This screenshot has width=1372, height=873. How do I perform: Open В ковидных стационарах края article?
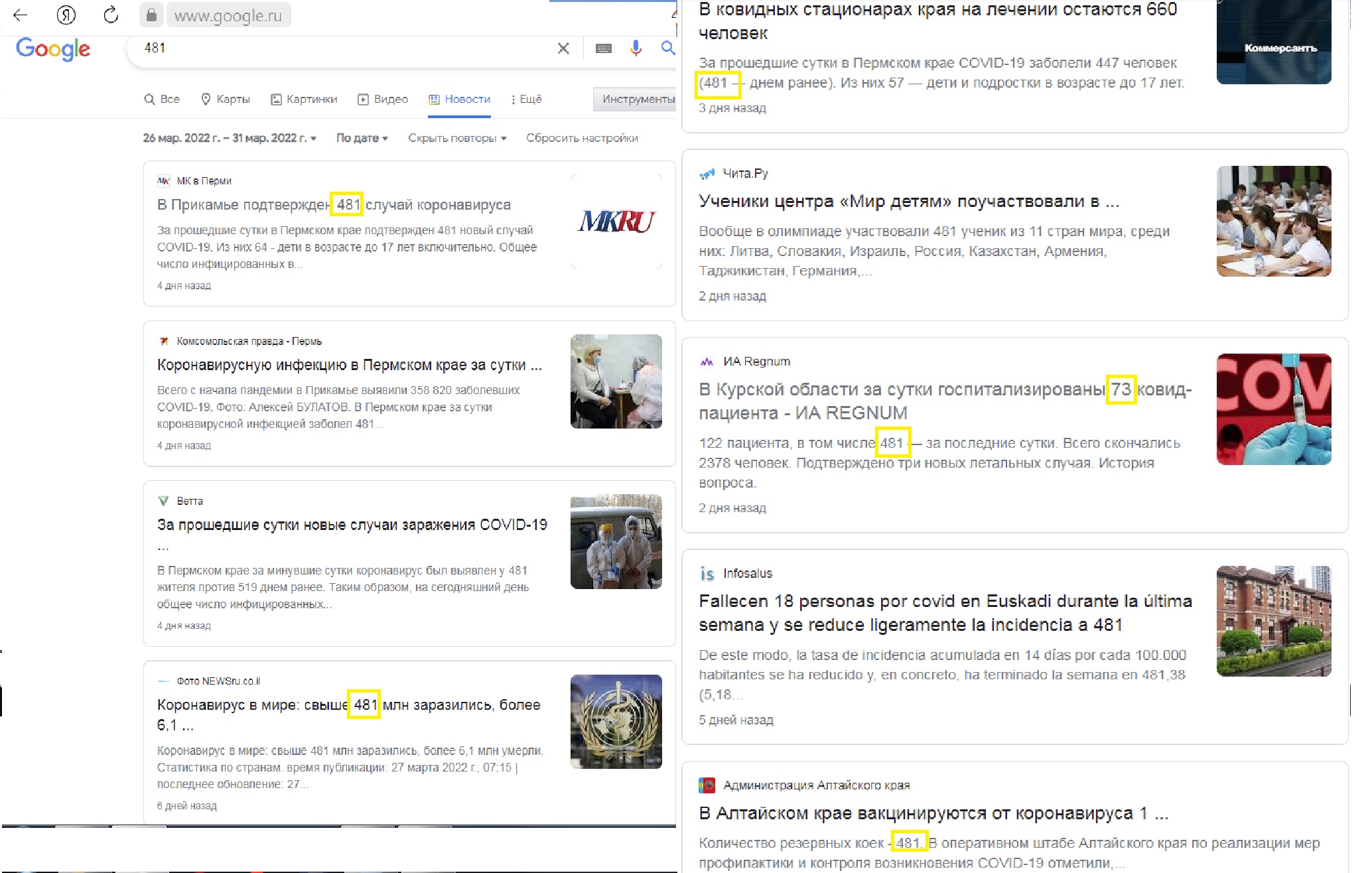(938, 21)
